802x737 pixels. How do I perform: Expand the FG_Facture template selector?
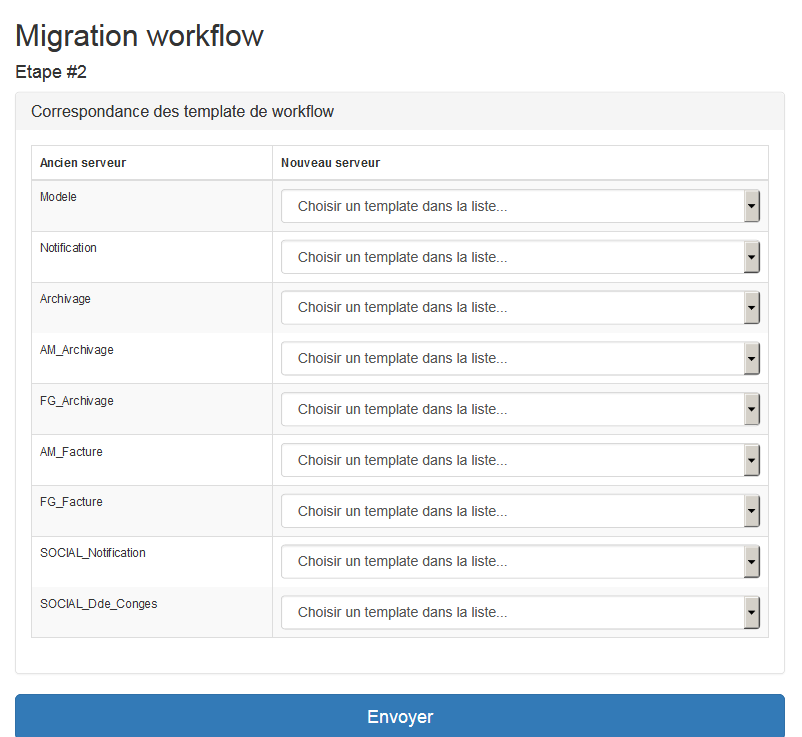point(520,511)
